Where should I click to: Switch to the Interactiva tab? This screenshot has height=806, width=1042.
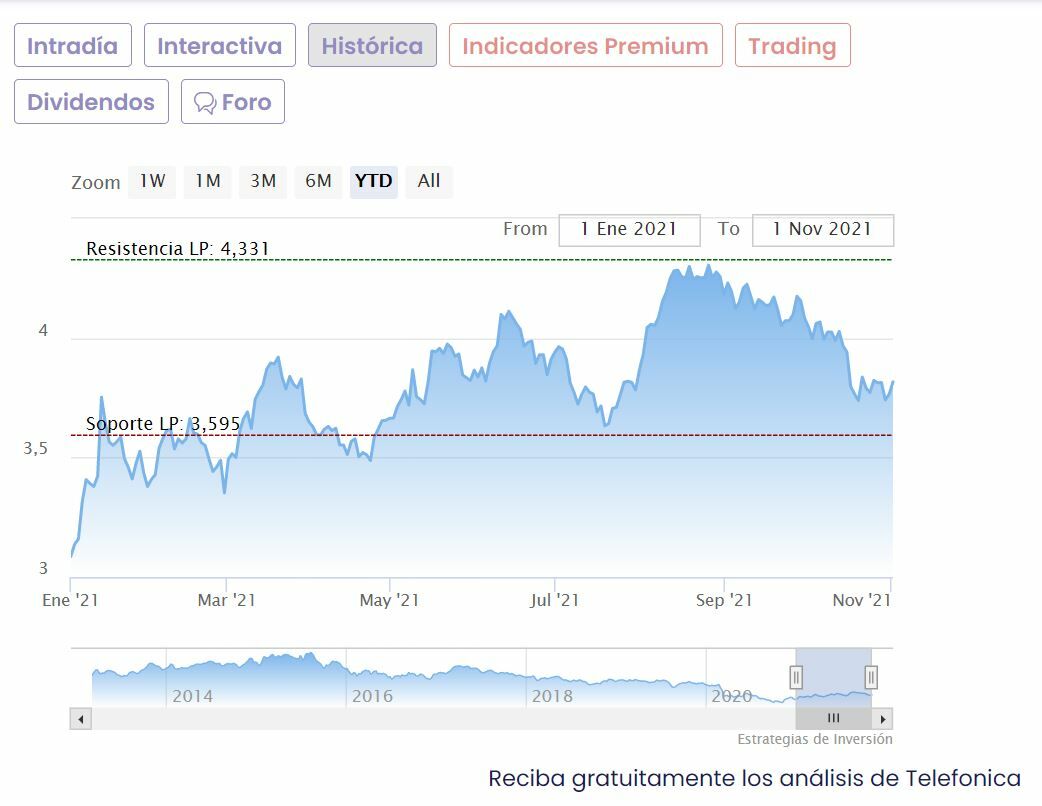tap(220, 46)
